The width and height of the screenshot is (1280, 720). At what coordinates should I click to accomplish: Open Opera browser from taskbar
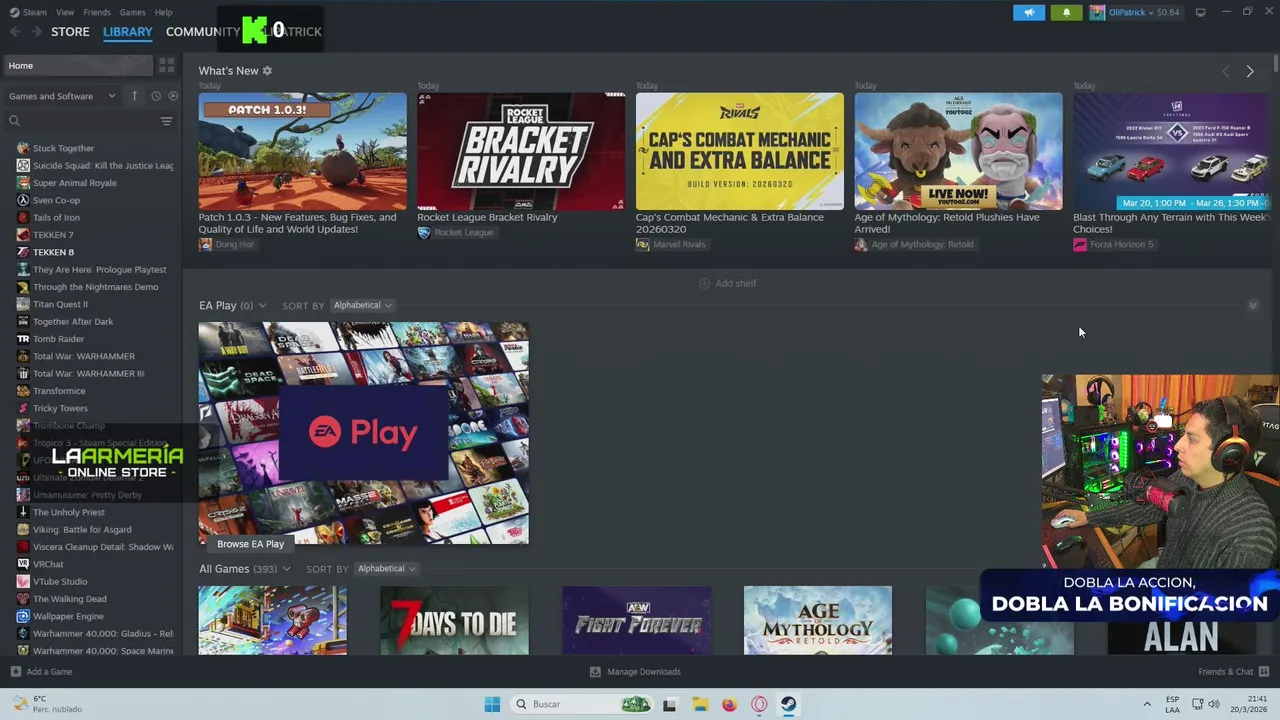point(759,704)
